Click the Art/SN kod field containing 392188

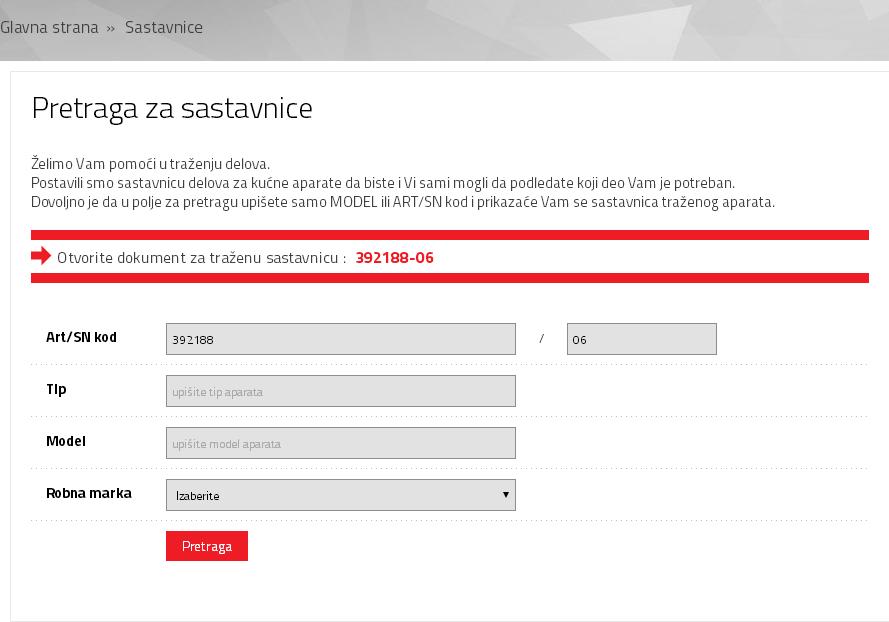coord(340,339)
